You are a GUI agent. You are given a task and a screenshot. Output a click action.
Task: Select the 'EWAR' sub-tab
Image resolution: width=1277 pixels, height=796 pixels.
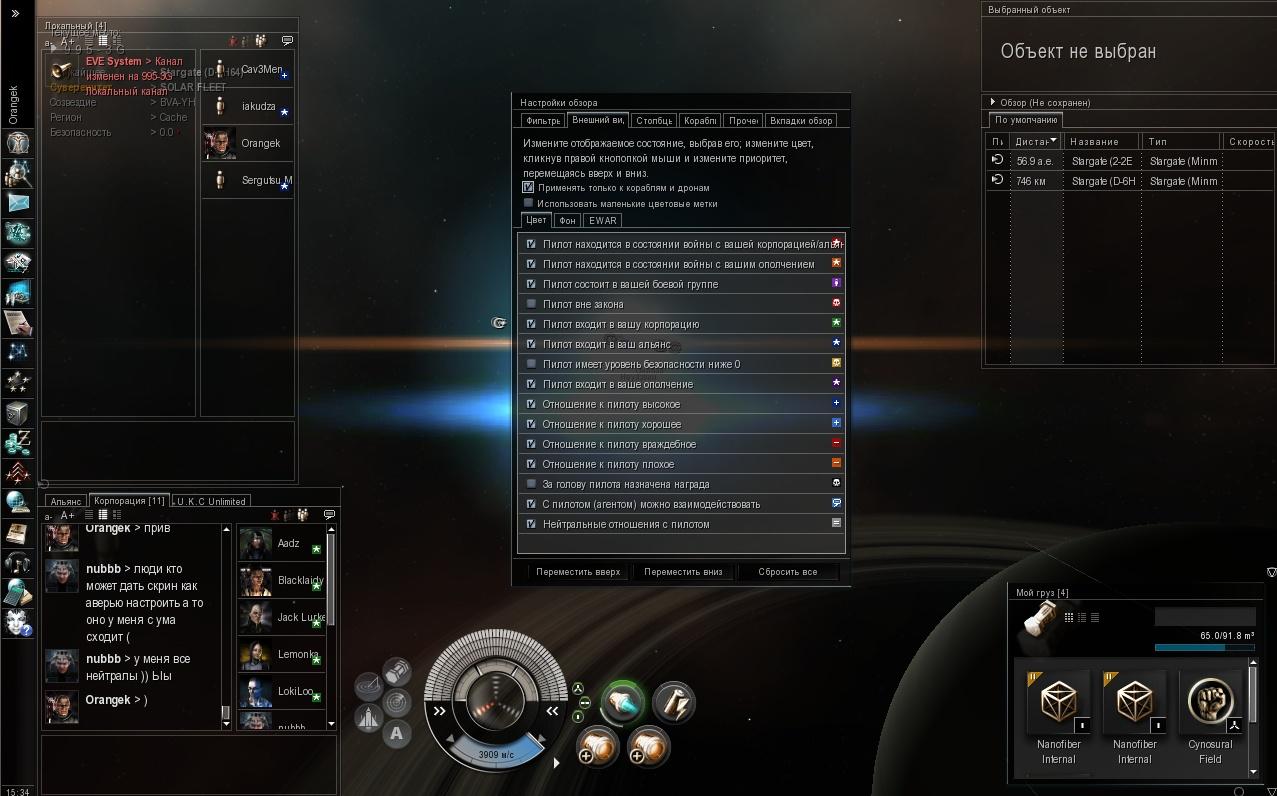click(603, 220)
